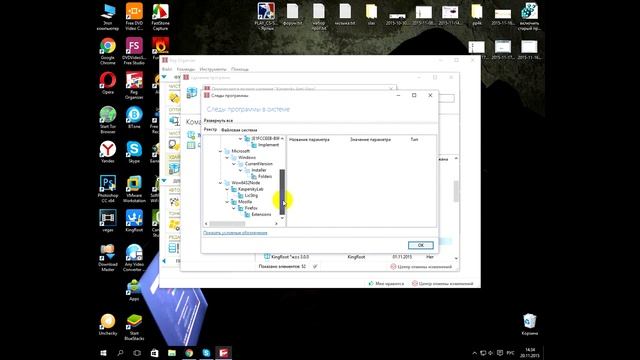Launch Google Chrome from desktop
Viewport: 640px width, 360px height.
[x=108, y=51]
